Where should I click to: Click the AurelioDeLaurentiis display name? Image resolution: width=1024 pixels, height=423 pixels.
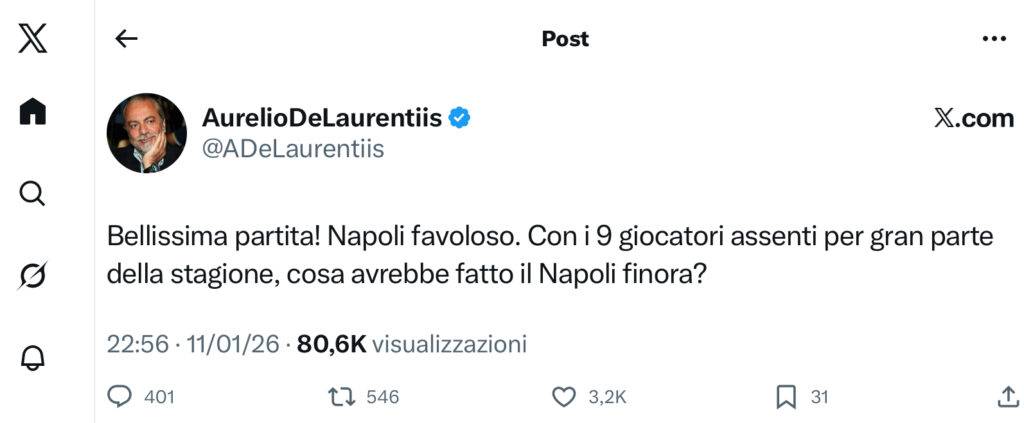[322, 118]
